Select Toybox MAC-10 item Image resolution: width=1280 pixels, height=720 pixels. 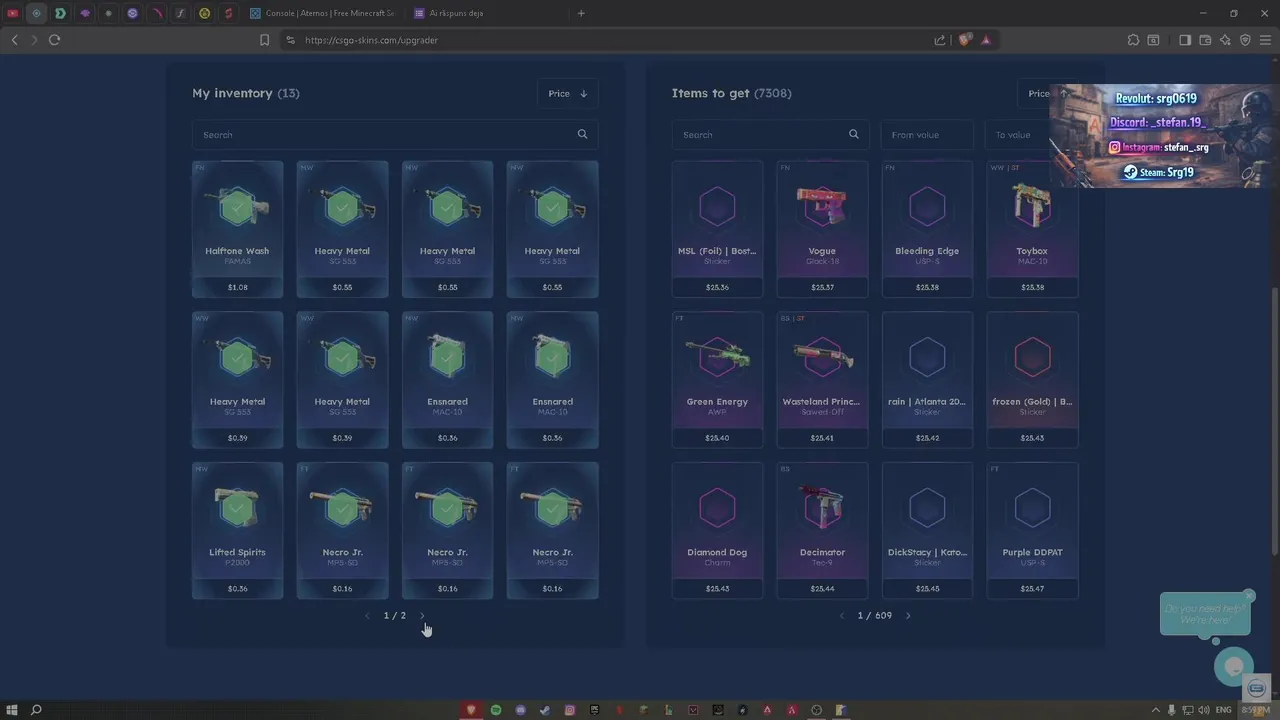(1032, 229)
